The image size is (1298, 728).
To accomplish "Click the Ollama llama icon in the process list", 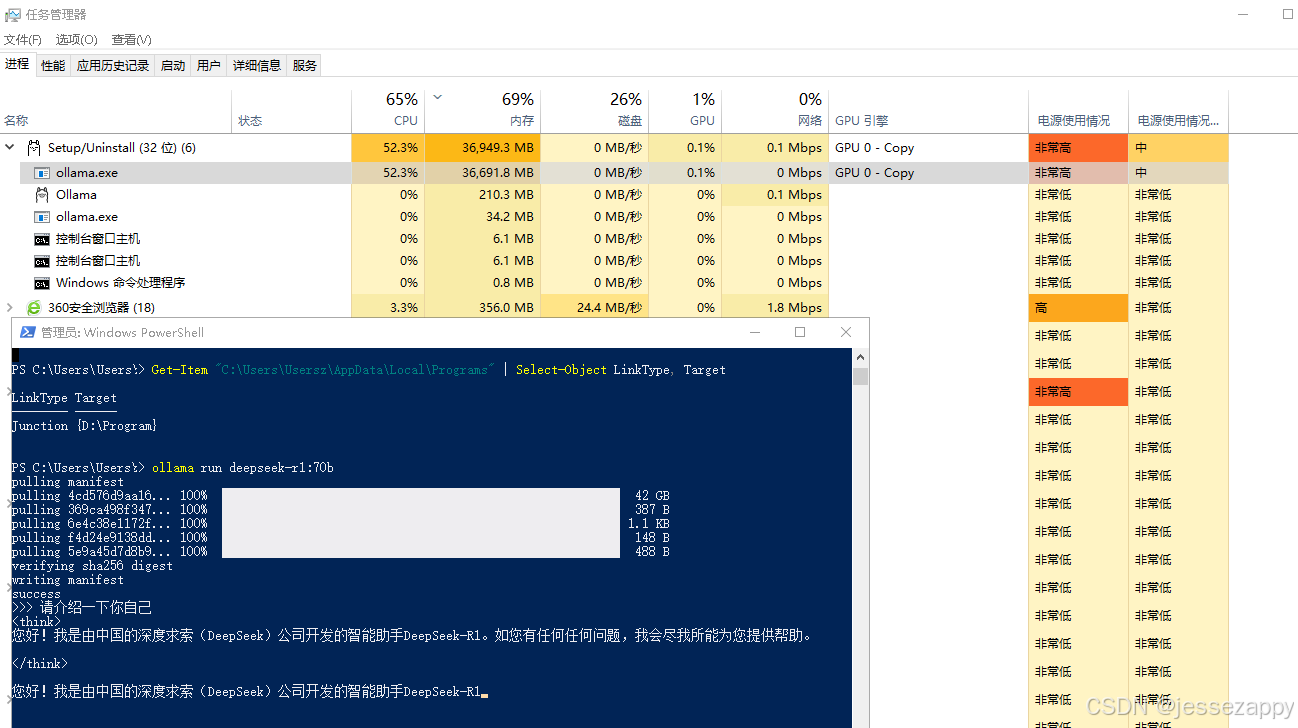I will (x=42, y=195).
